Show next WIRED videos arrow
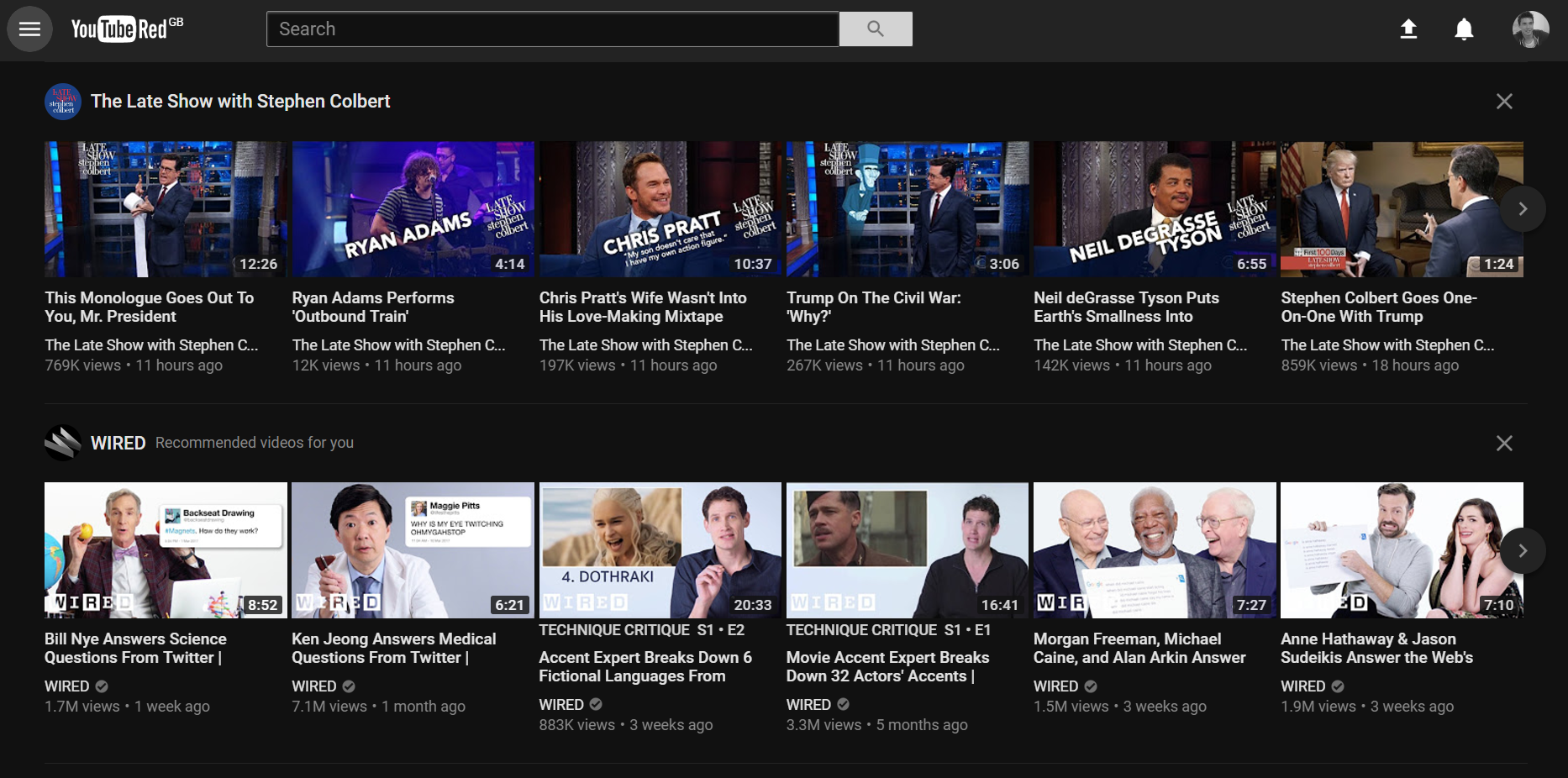 pos(1523,551)
